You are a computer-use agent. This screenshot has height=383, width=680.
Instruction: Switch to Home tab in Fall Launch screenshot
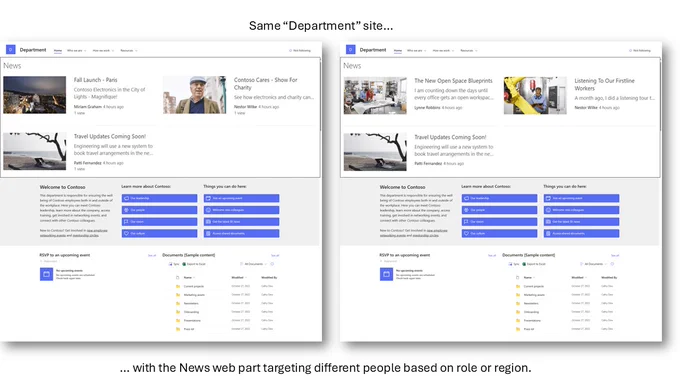tap(58, 50)
